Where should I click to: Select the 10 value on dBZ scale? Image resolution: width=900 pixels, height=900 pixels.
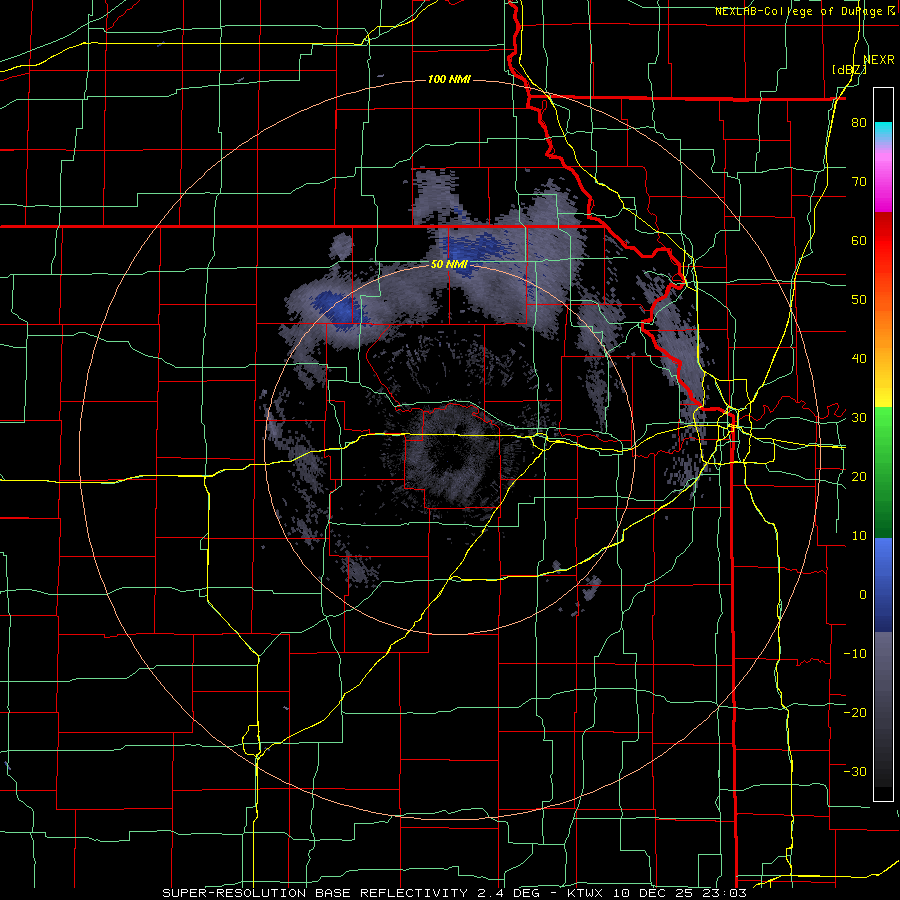pos(859,536)
